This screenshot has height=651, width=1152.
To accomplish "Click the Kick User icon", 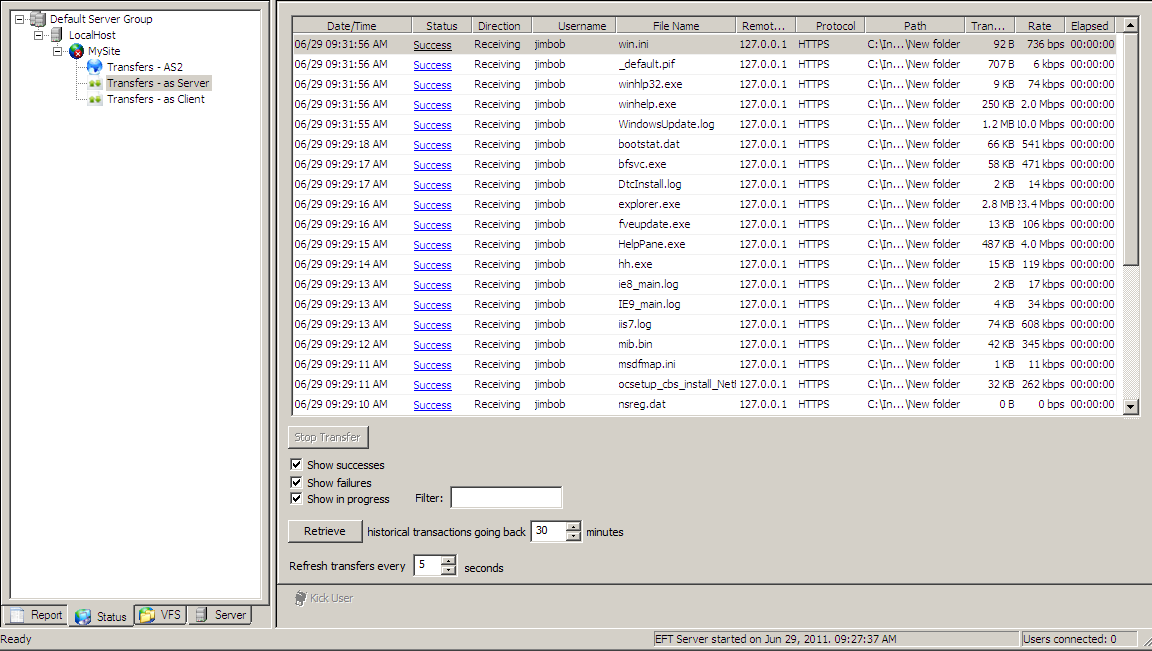I will click(x=300, y=598).
